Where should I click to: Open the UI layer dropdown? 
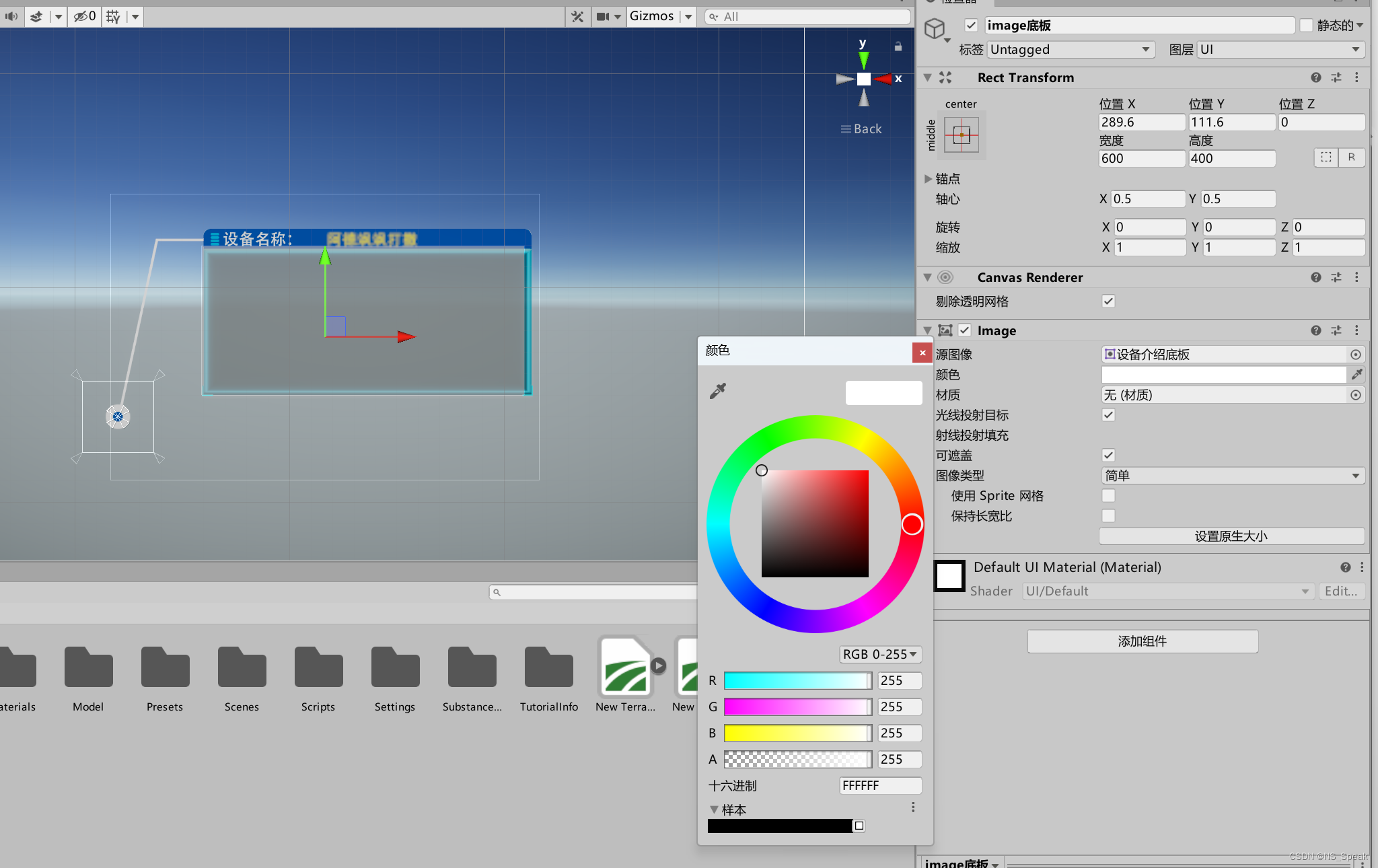pyautogui.click(x=1281, y=50)
